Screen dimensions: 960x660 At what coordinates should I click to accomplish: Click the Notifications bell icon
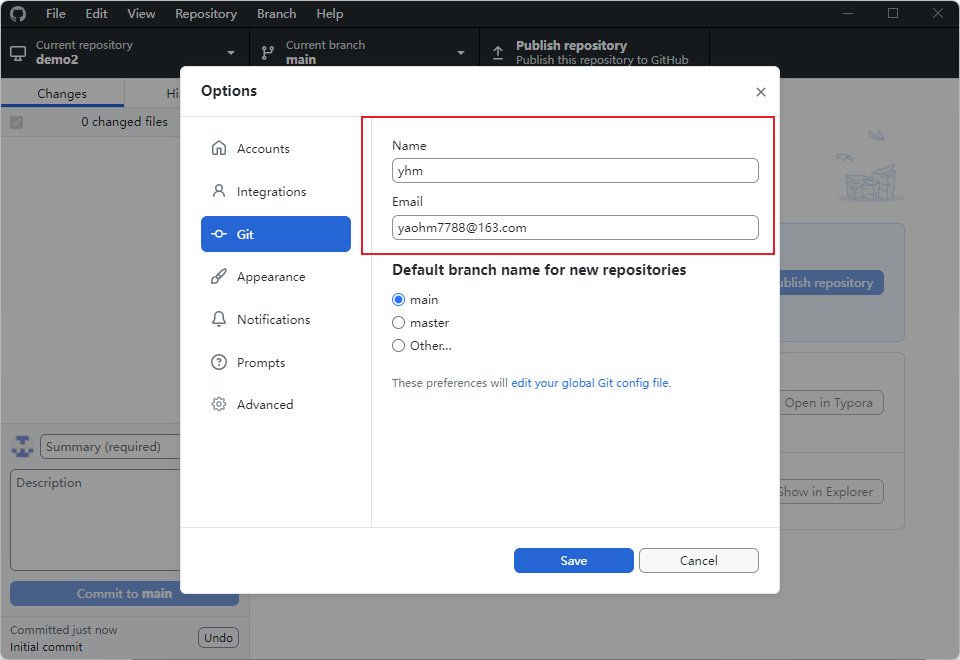(219, 320)
